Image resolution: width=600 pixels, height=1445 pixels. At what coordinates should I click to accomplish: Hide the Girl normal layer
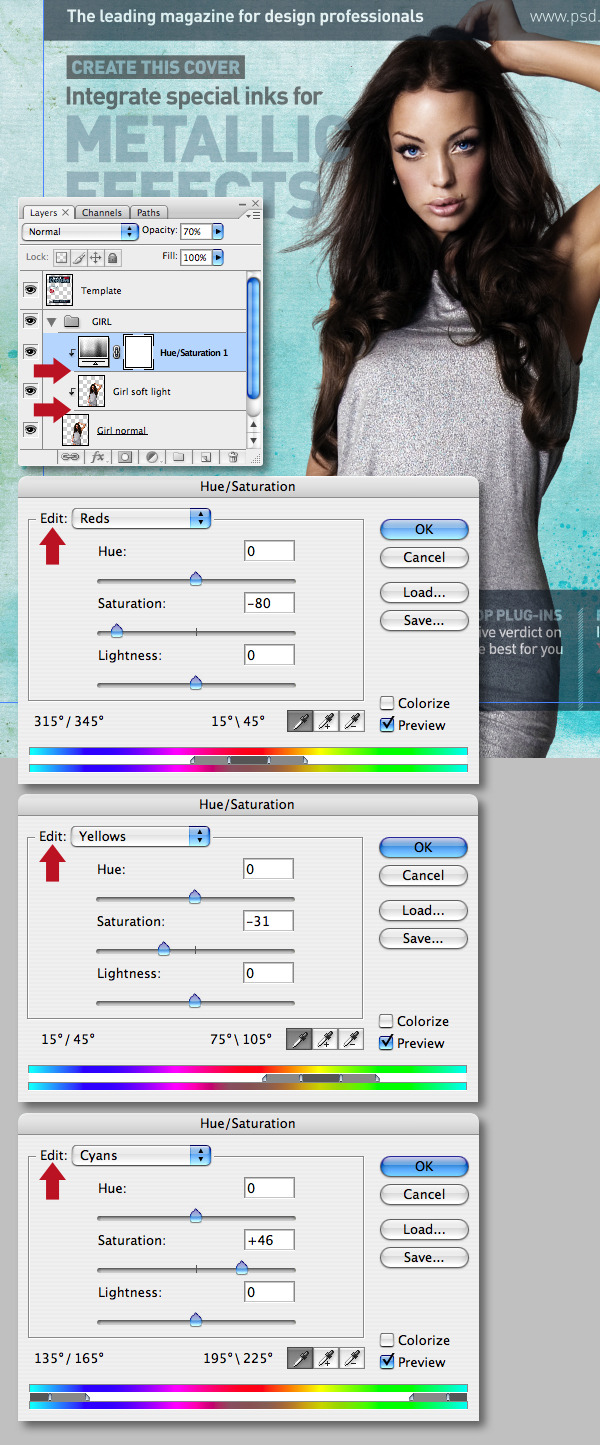pos(30,430)
